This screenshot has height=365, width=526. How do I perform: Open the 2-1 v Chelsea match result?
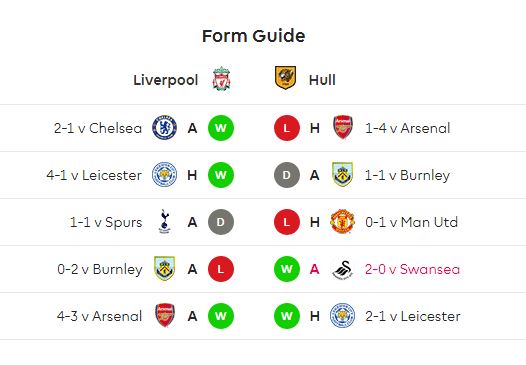click(98, 128)
